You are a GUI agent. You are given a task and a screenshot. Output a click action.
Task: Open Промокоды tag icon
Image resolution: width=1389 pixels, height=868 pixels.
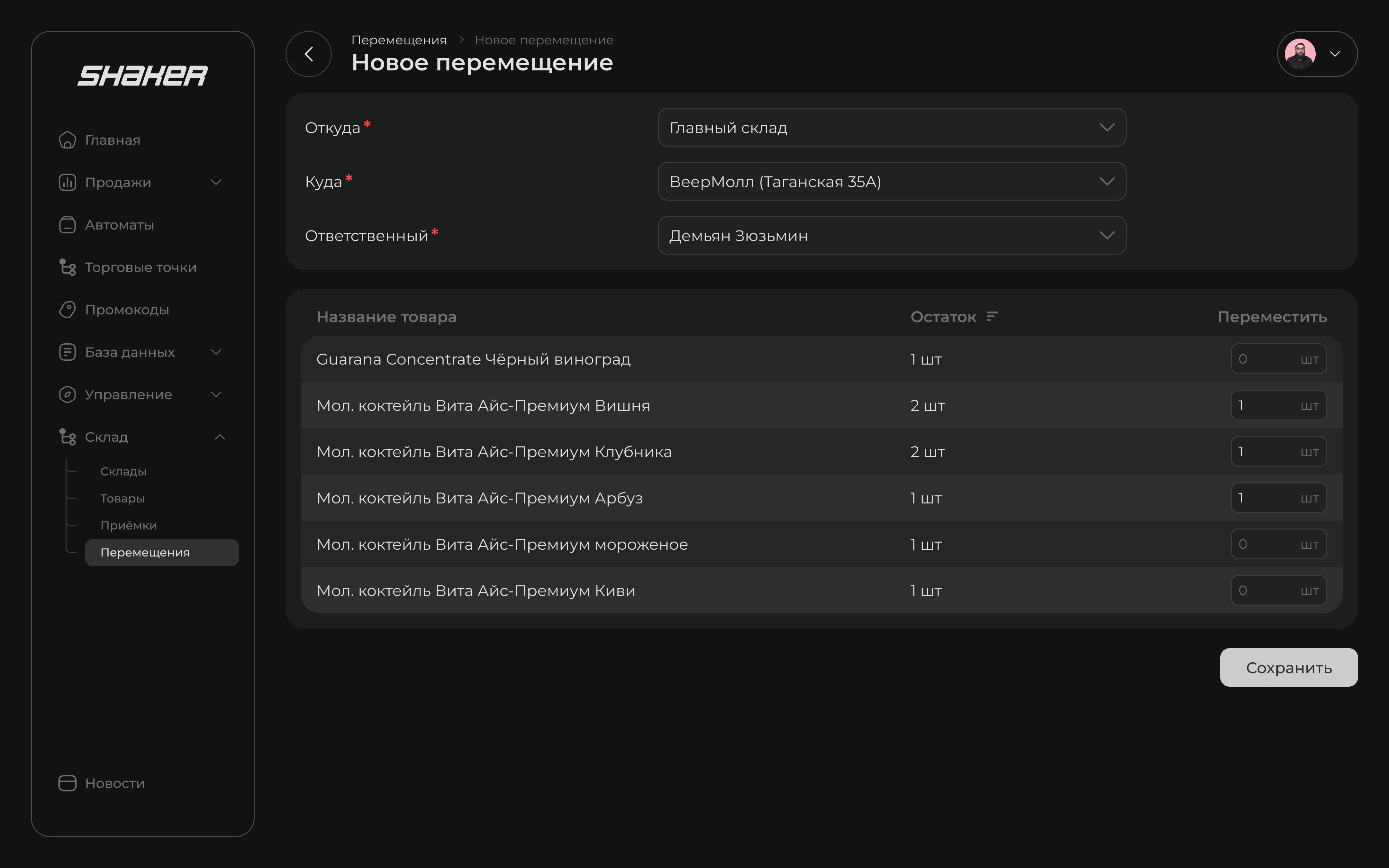coord(67,310)
